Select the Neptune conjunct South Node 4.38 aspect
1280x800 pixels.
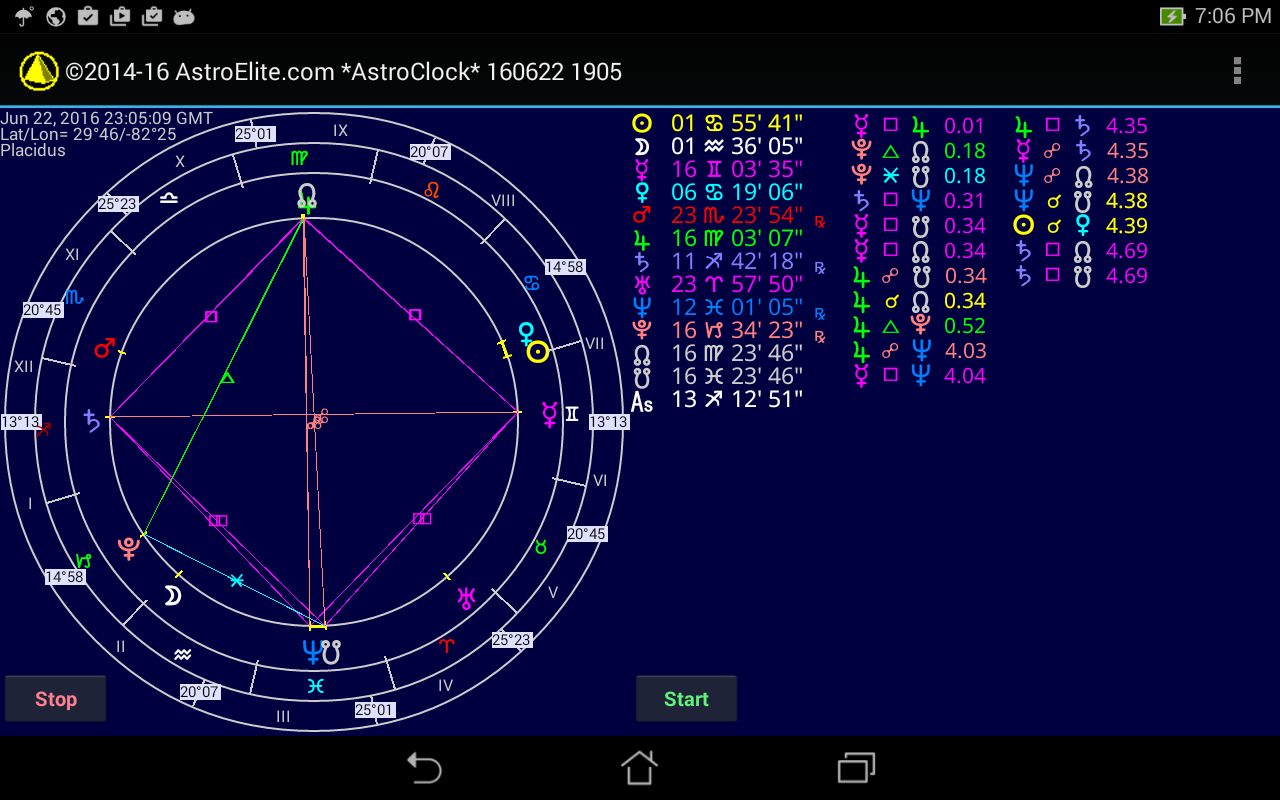(x=1080, y=201)
